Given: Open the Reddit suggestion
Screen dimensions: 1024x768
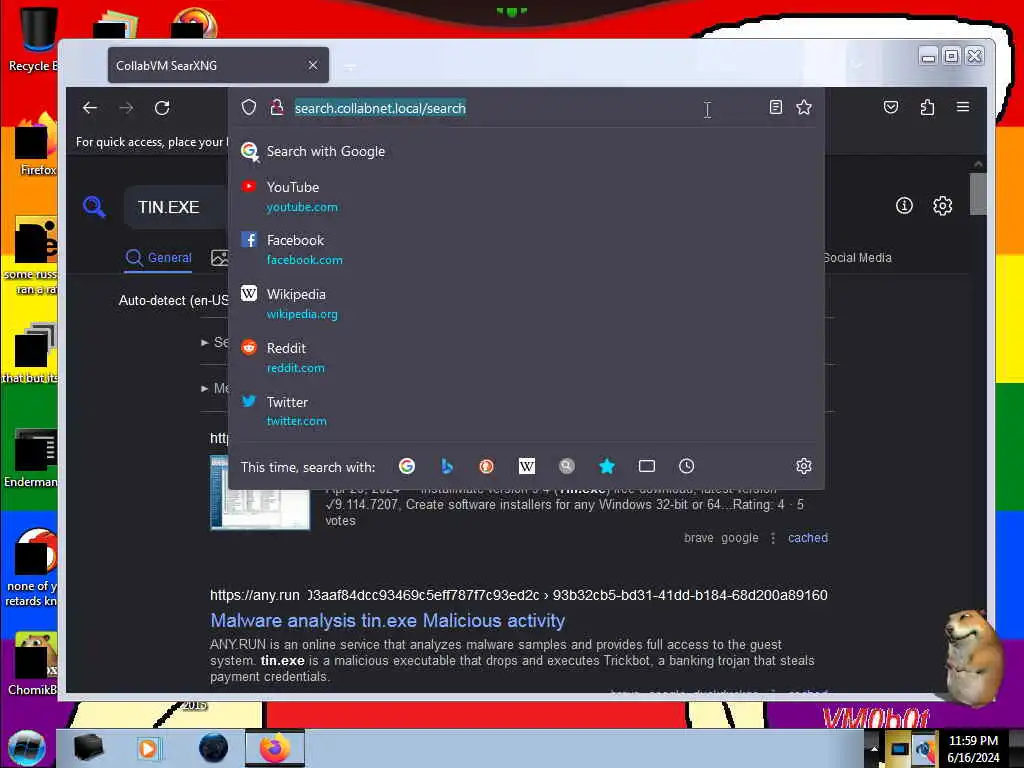Looking at the screenshot, I should tap(526, 357).
